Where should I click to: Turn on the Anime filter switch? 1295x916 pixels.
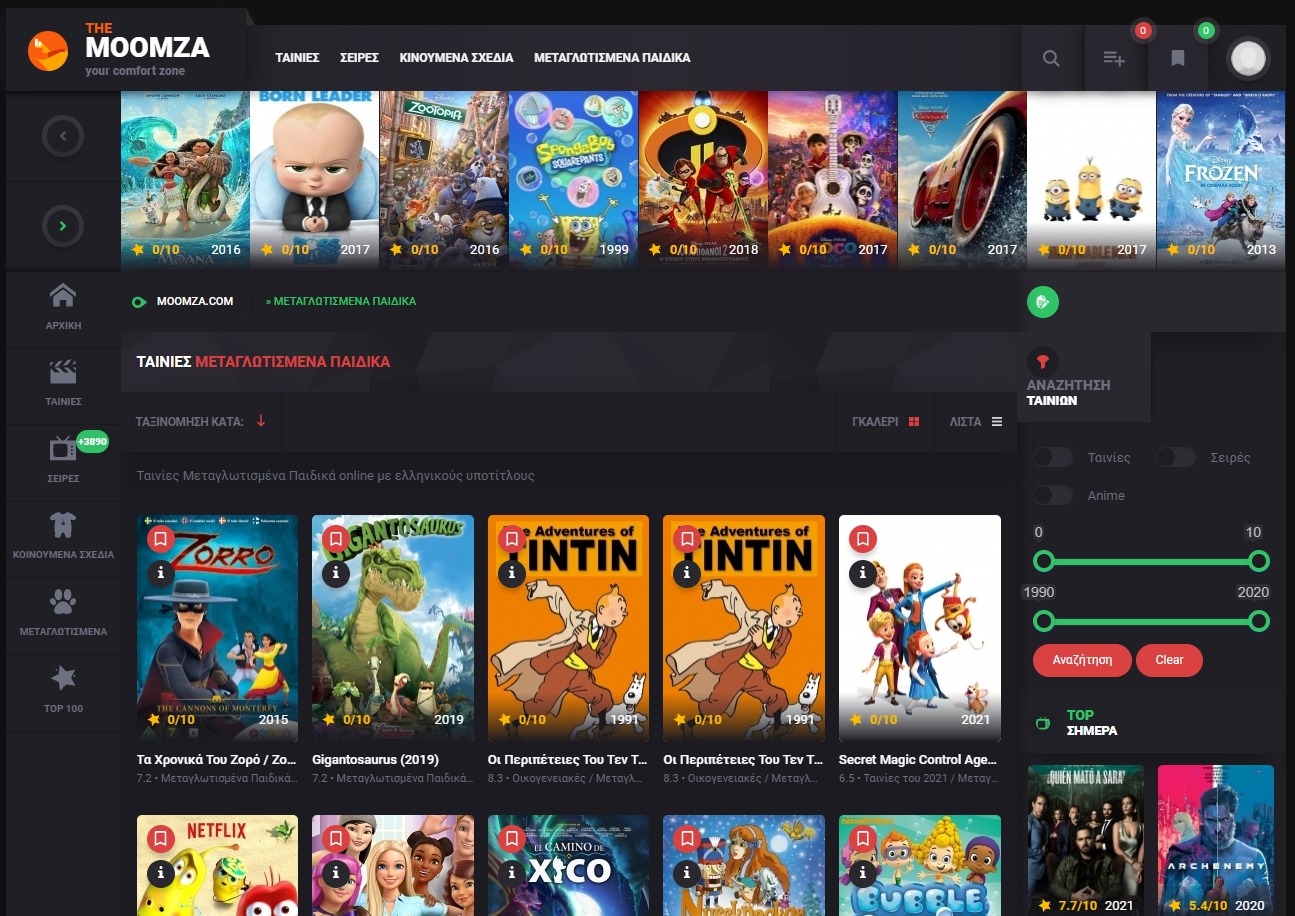(x=1053, y=495)
